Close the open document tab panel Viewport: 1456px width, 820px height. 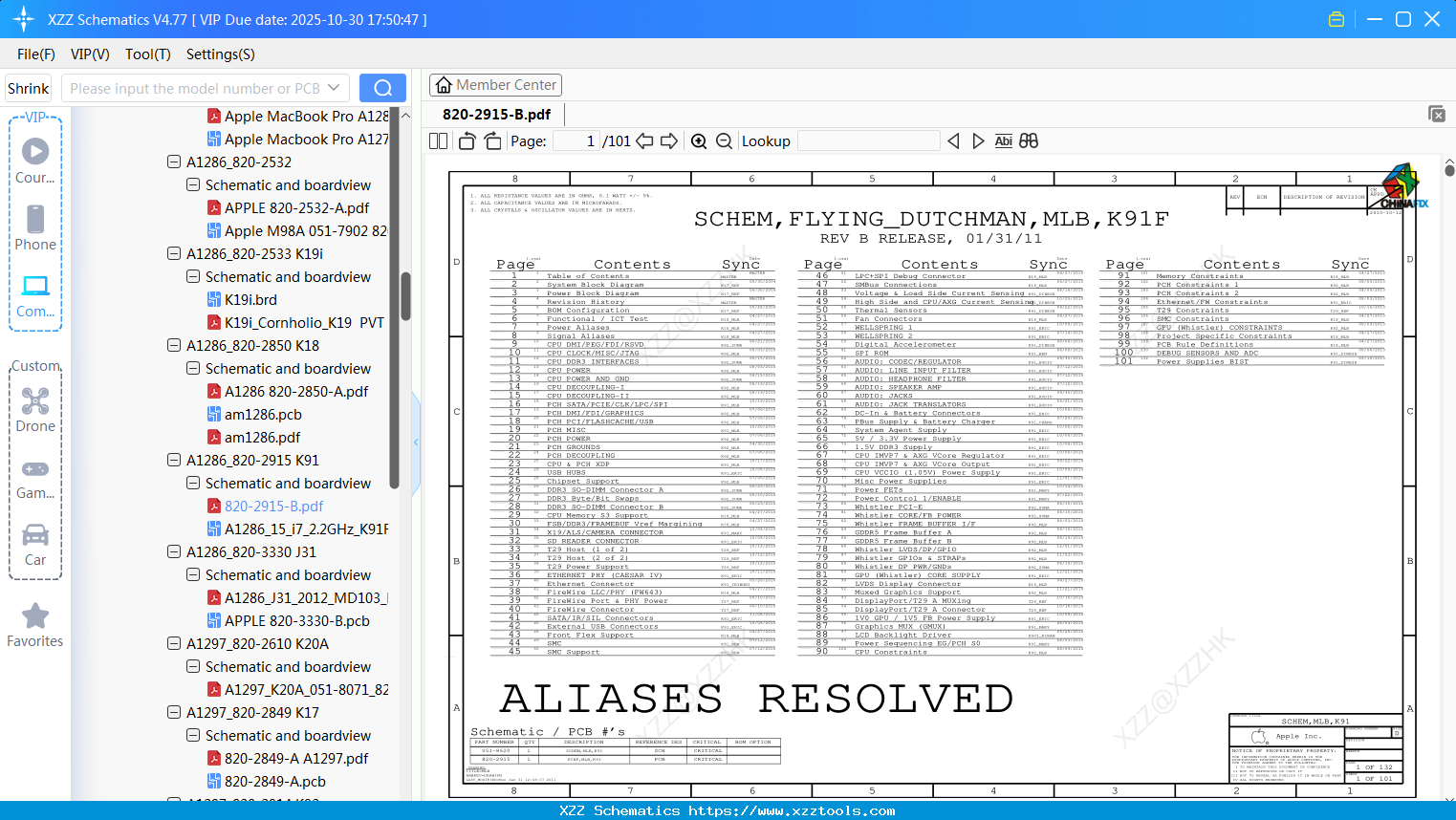[1437, 114]
